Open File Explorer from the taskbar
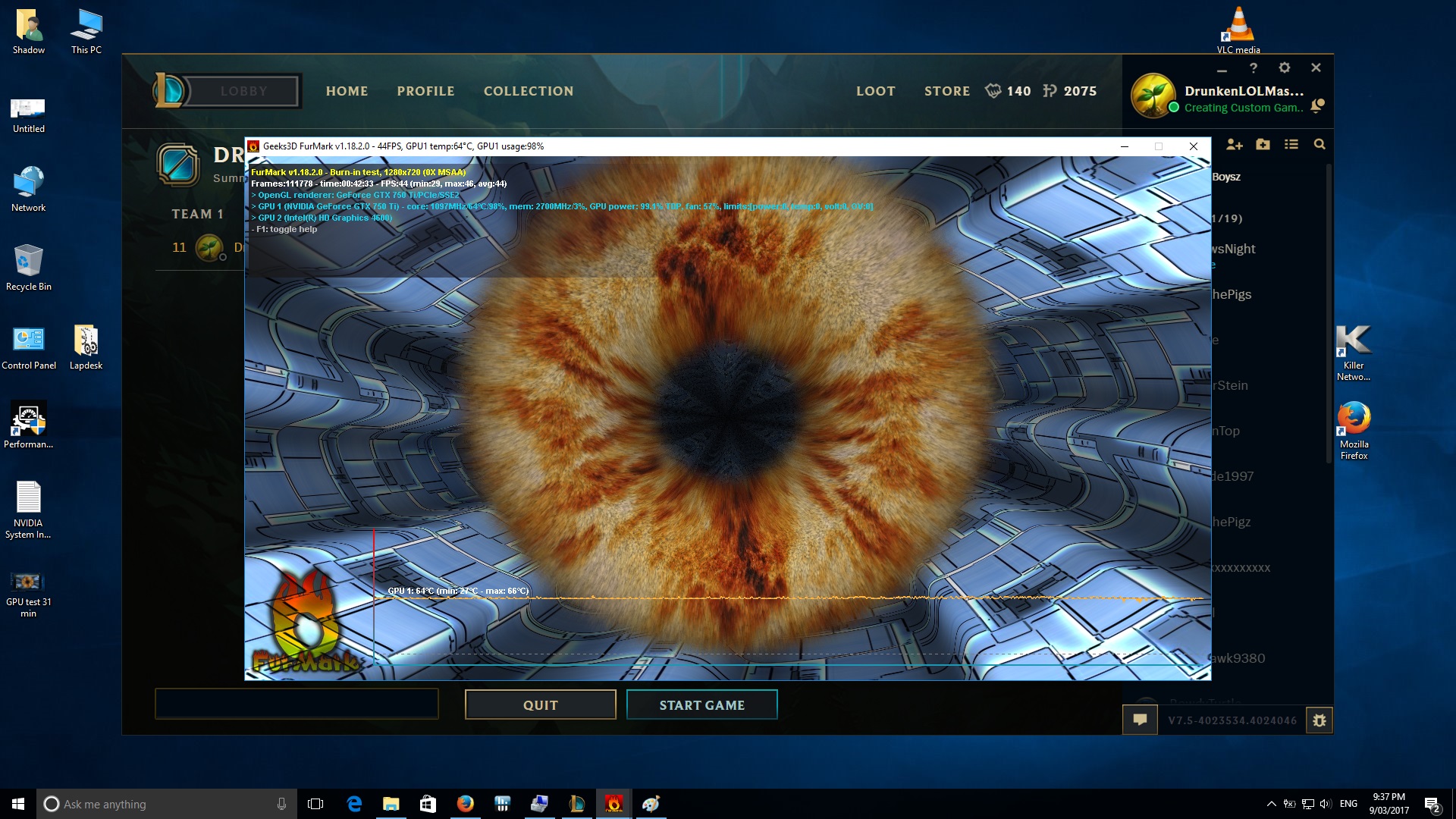 tap(391, 804)
